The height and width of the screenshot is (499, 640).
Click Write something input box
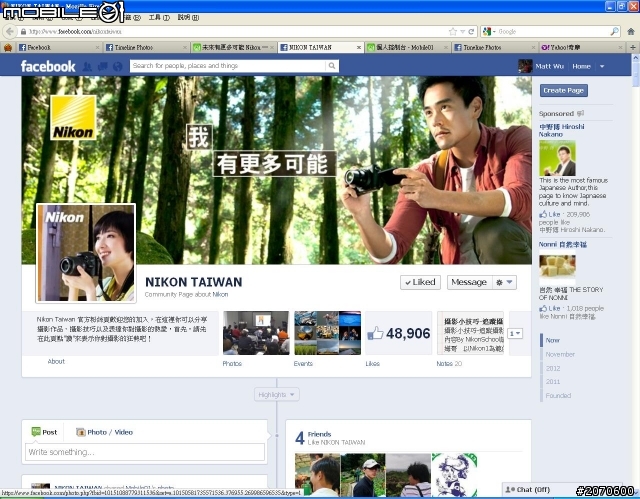coord(145,452)
